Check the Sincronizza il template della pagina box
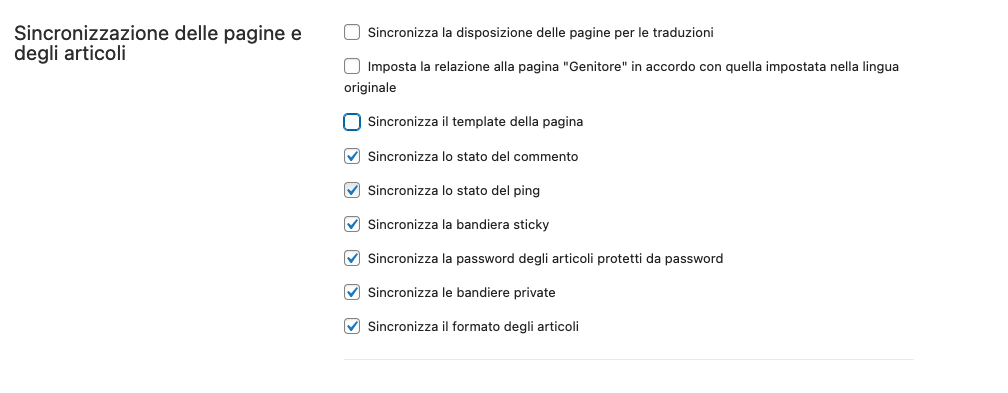Image resolution: width=1008 pixels, height=393 pixels. (x=352, y=122)
